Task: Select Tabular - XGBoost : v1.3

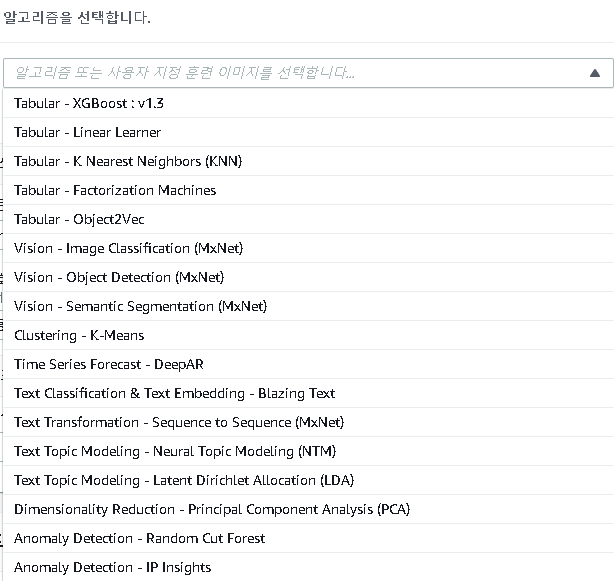Action: [308, 103]
